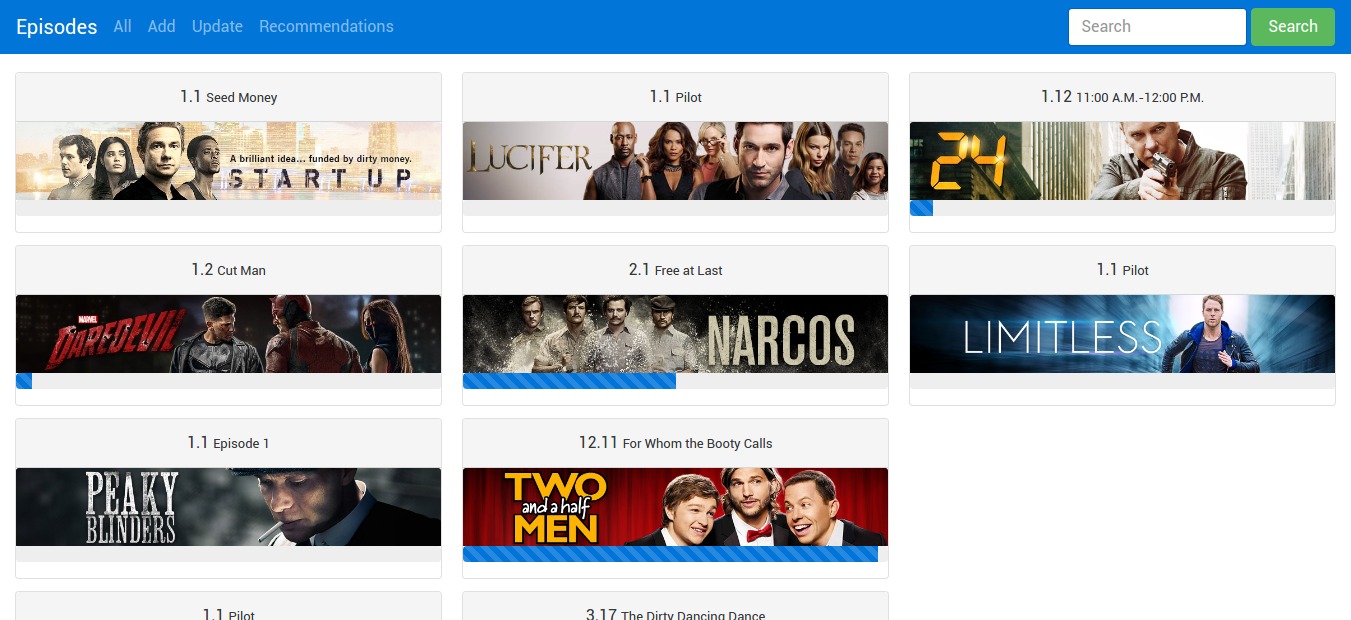Open the Recommendations nav item

coord(326,27)
